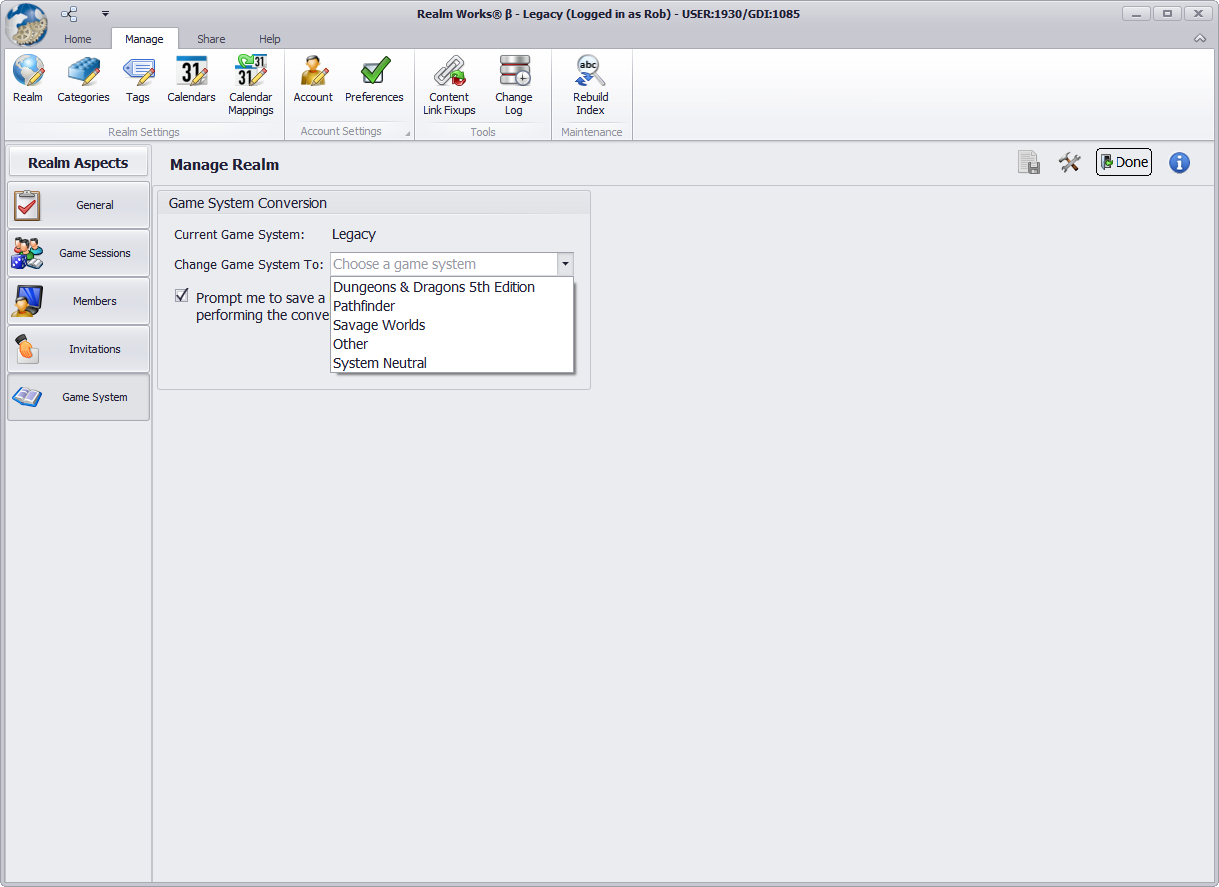Image resolution: width=1219 pixels, height=887 pixels.
Task: Click the Choose a game system field
Action: pyautogui.click(x=444, y=264)
